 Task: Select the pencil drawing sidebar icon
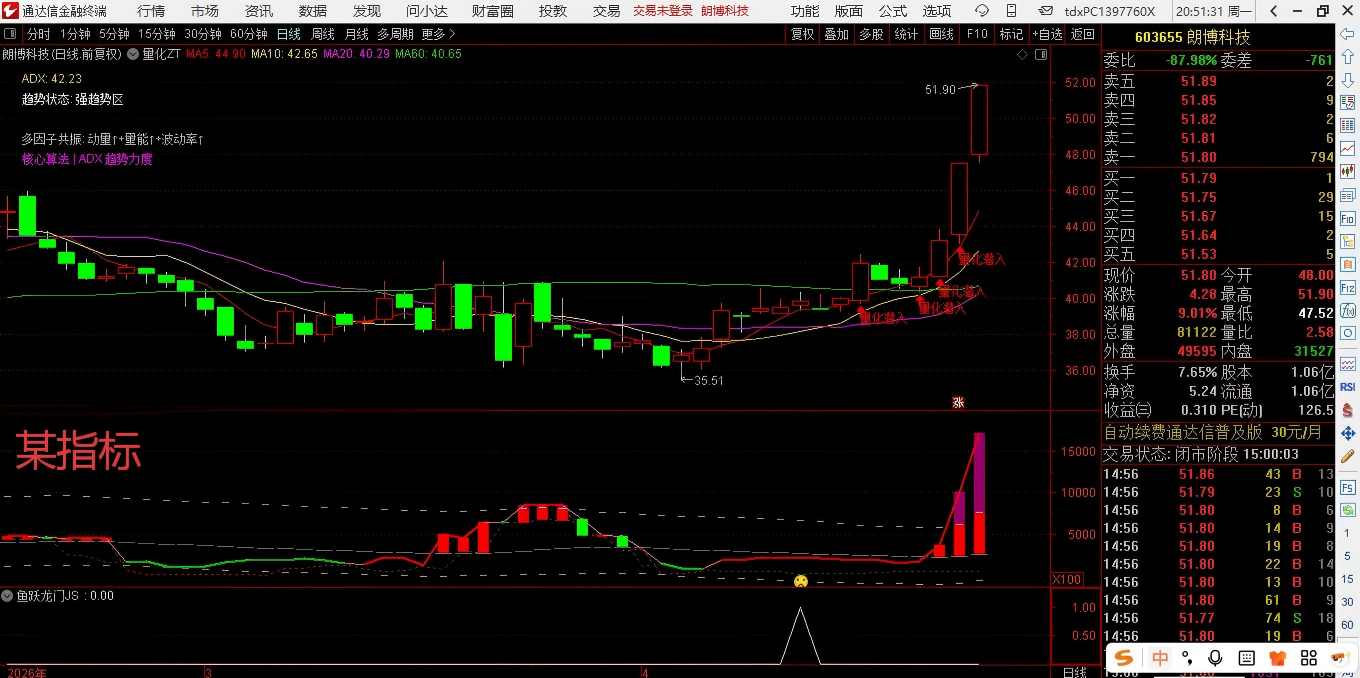tap(1347, 457)
